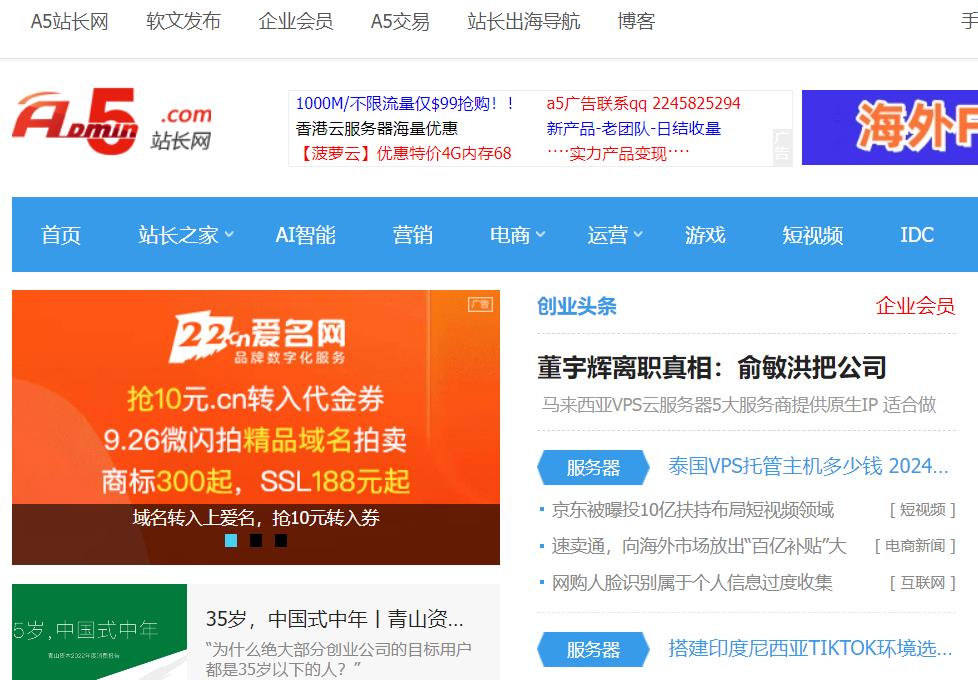Expand the 电商 menu chevron
978x680 pixels.
click(x=541, y=235)
